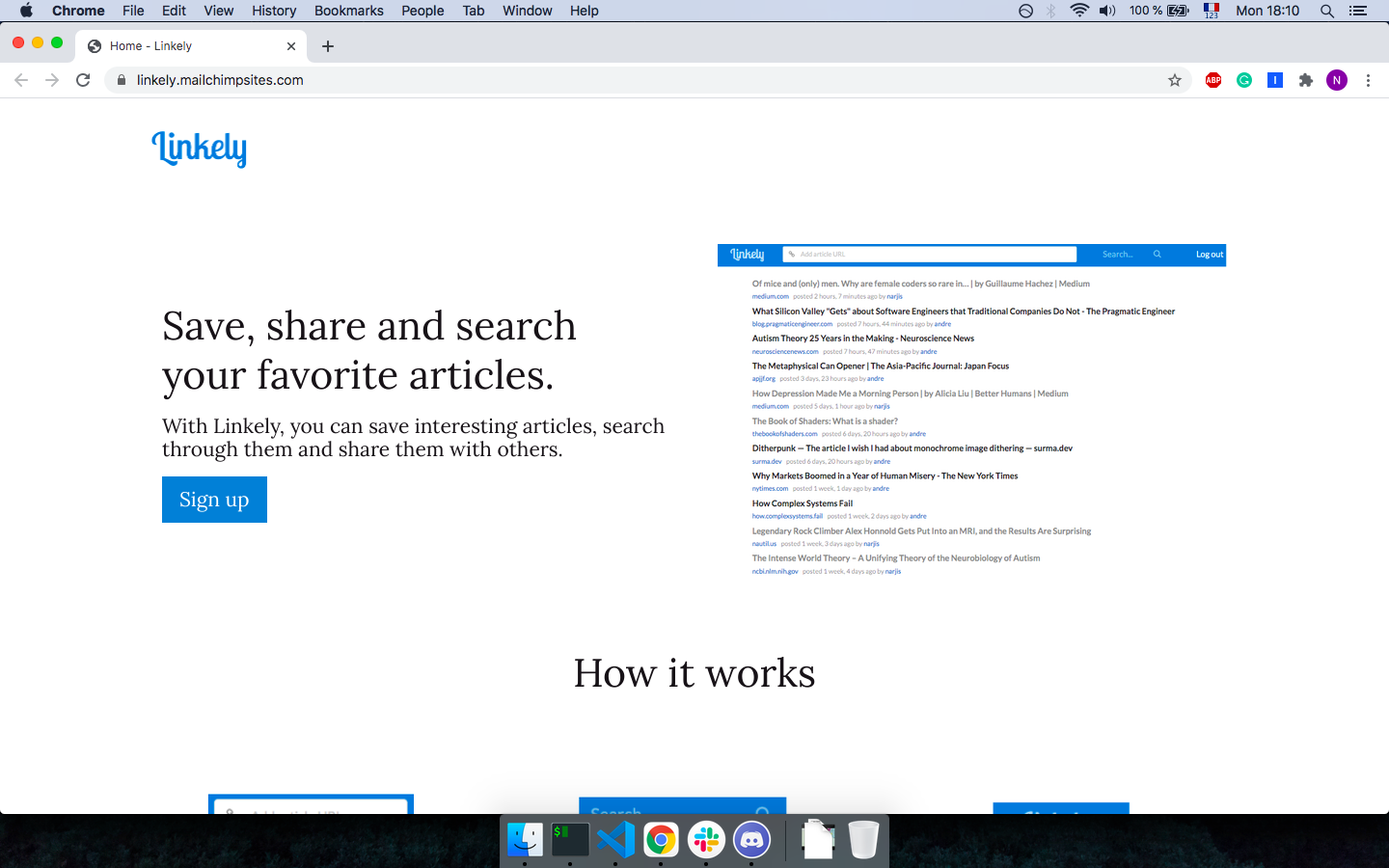Open a new browser tab
This screenshot has height=868, width=1389.
328,46
